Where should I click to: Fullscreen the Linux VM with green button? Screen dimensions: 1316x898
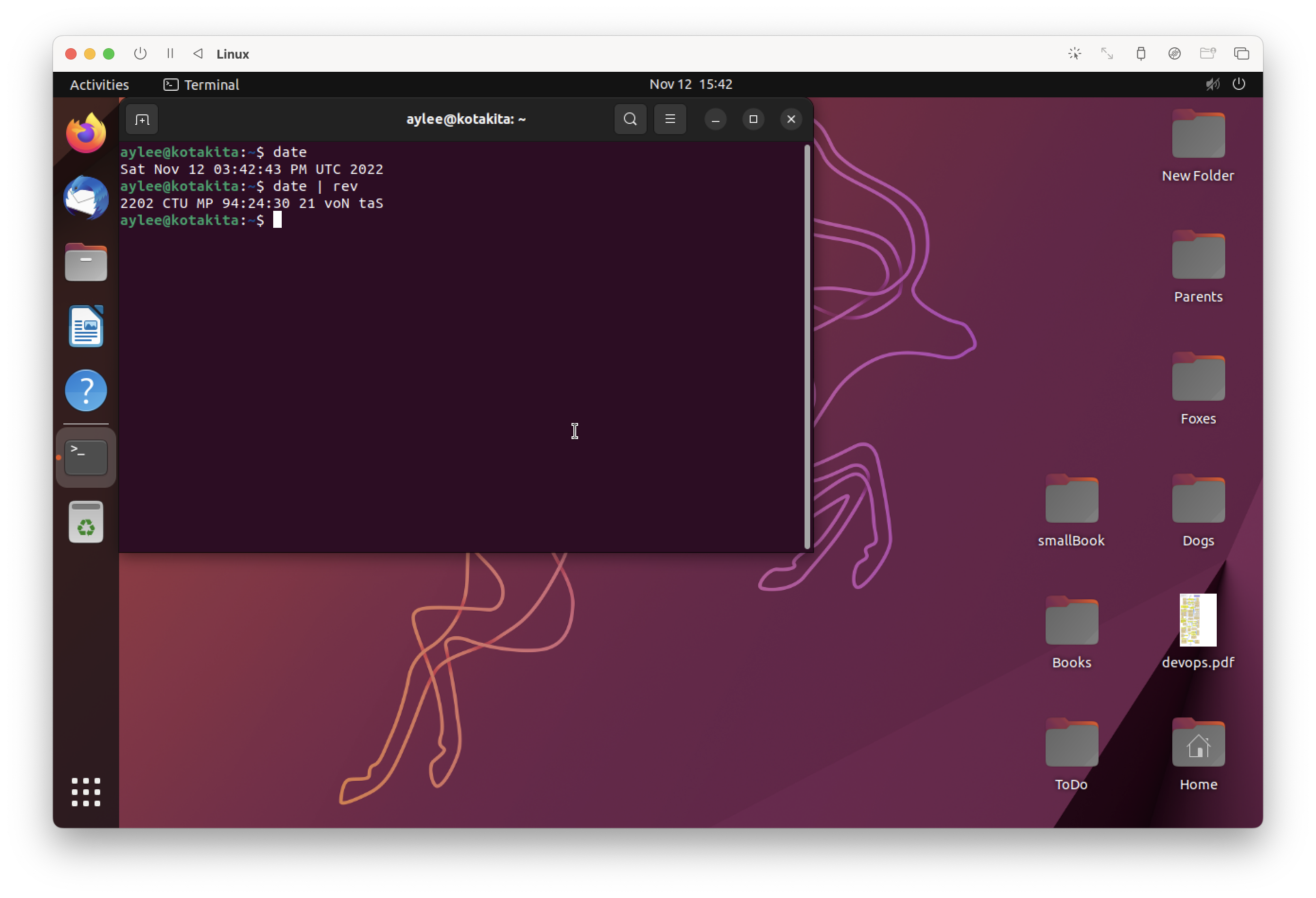click(109, 54)
